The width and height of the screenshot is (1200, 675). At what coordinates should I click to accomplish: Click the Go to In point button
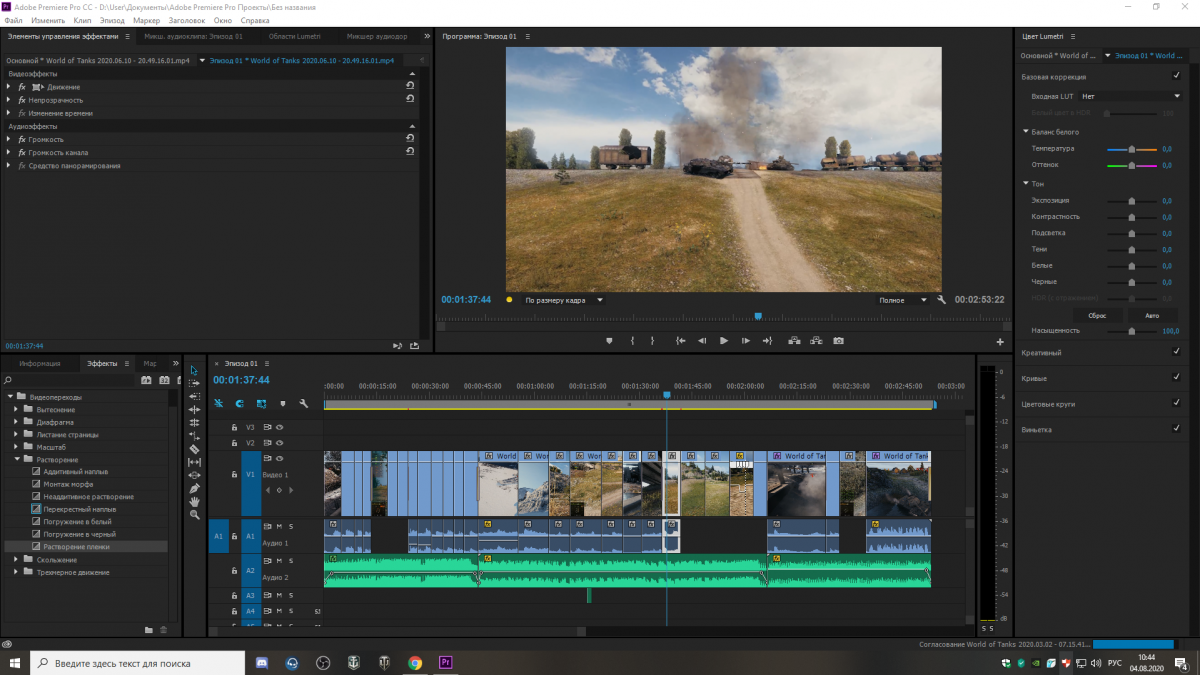pos(680,341)
